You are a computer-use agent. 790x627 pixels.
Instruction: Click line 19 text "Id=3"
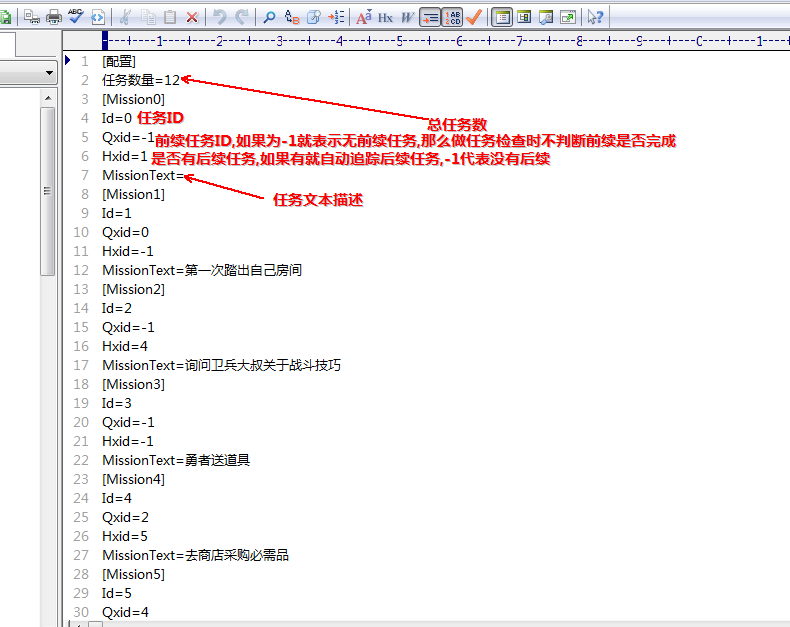pos(117,403)
